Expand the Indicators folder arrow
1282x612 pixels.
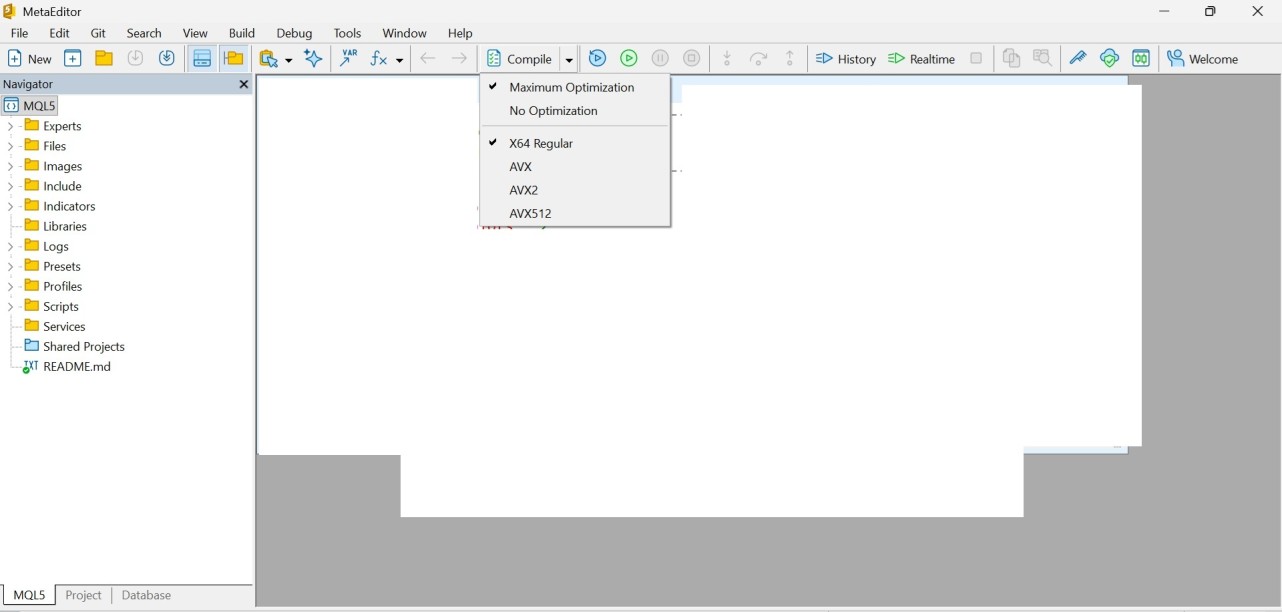10,207
